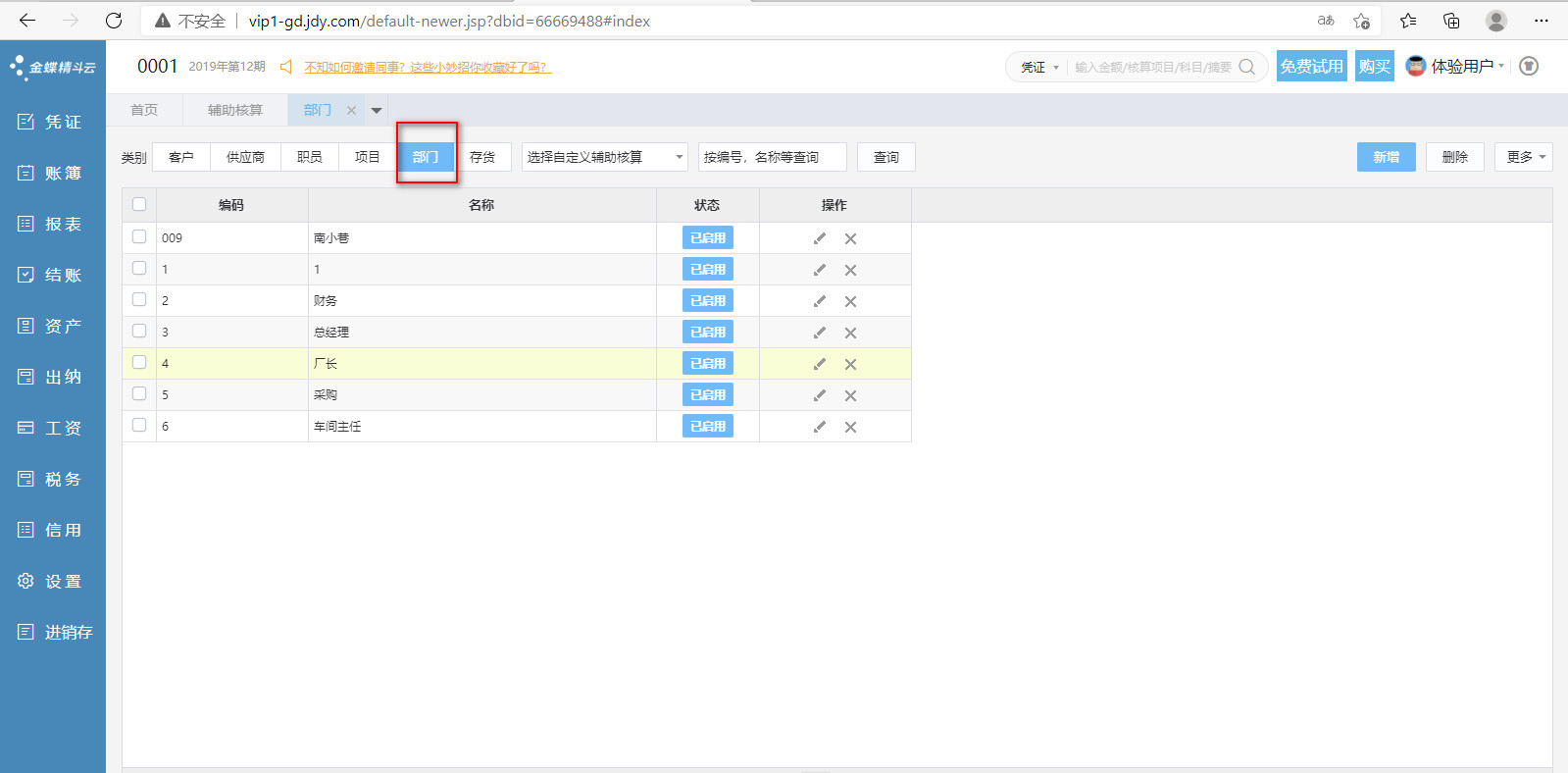The height and width of the screenshot is (773, 1568).
Task: Switch to the 辅助核算 tab
Action: pos(235,110)
